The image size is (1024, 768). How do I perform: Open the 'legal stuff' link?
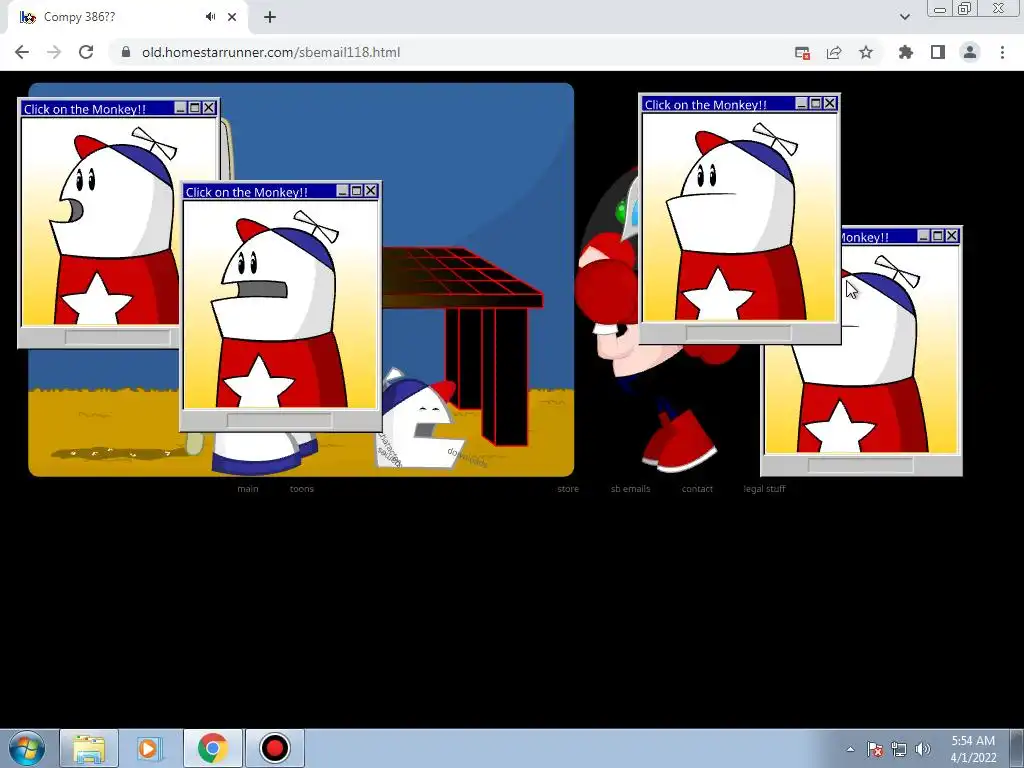pyautogui.click(x=764, y=488)
